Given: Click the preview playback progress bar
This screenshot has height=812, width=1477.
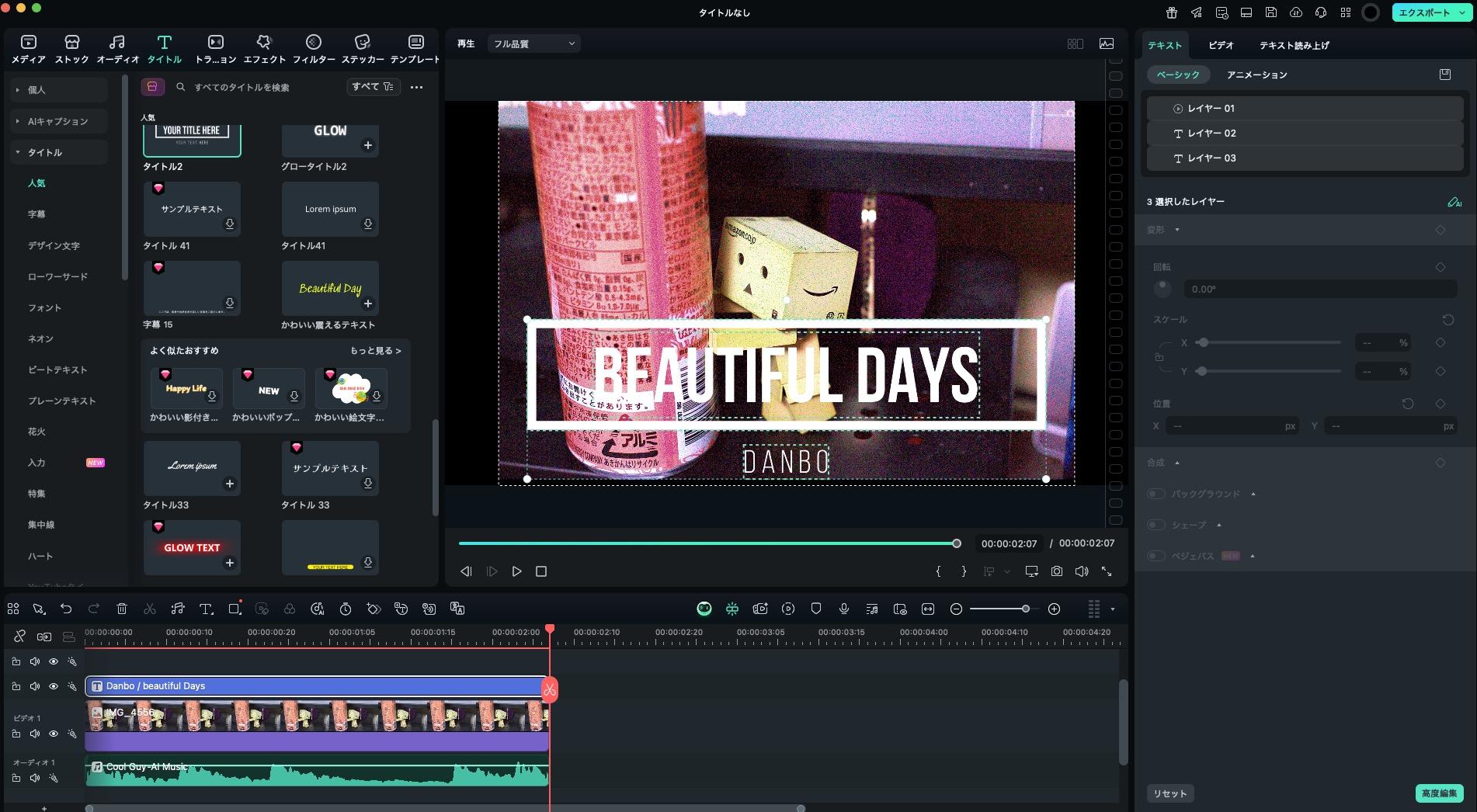Looking at the screenshot, I should point(710,543).
